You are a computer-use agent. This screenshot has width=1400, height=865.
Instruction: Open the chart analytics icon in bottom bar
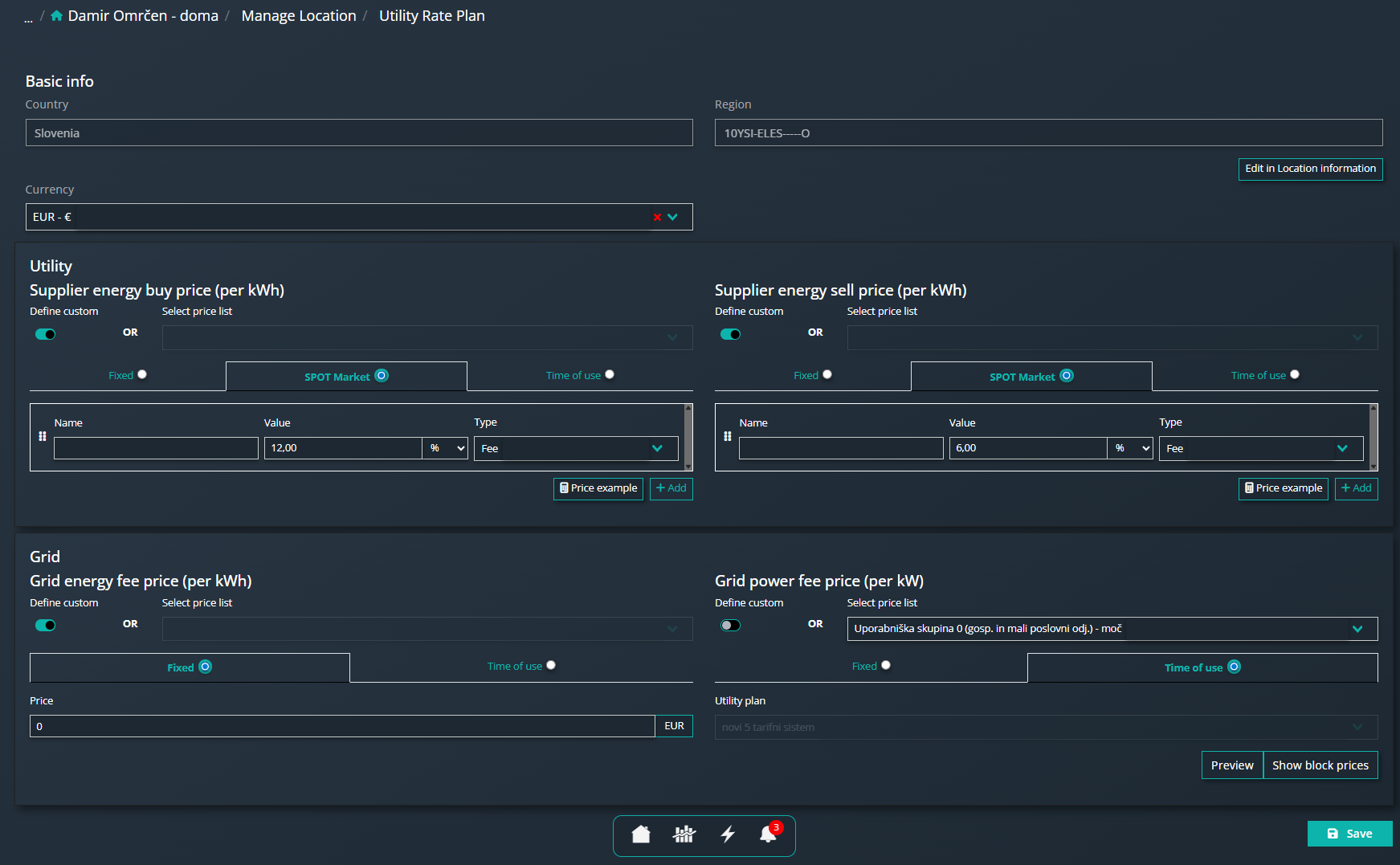(x=684, y=834)
